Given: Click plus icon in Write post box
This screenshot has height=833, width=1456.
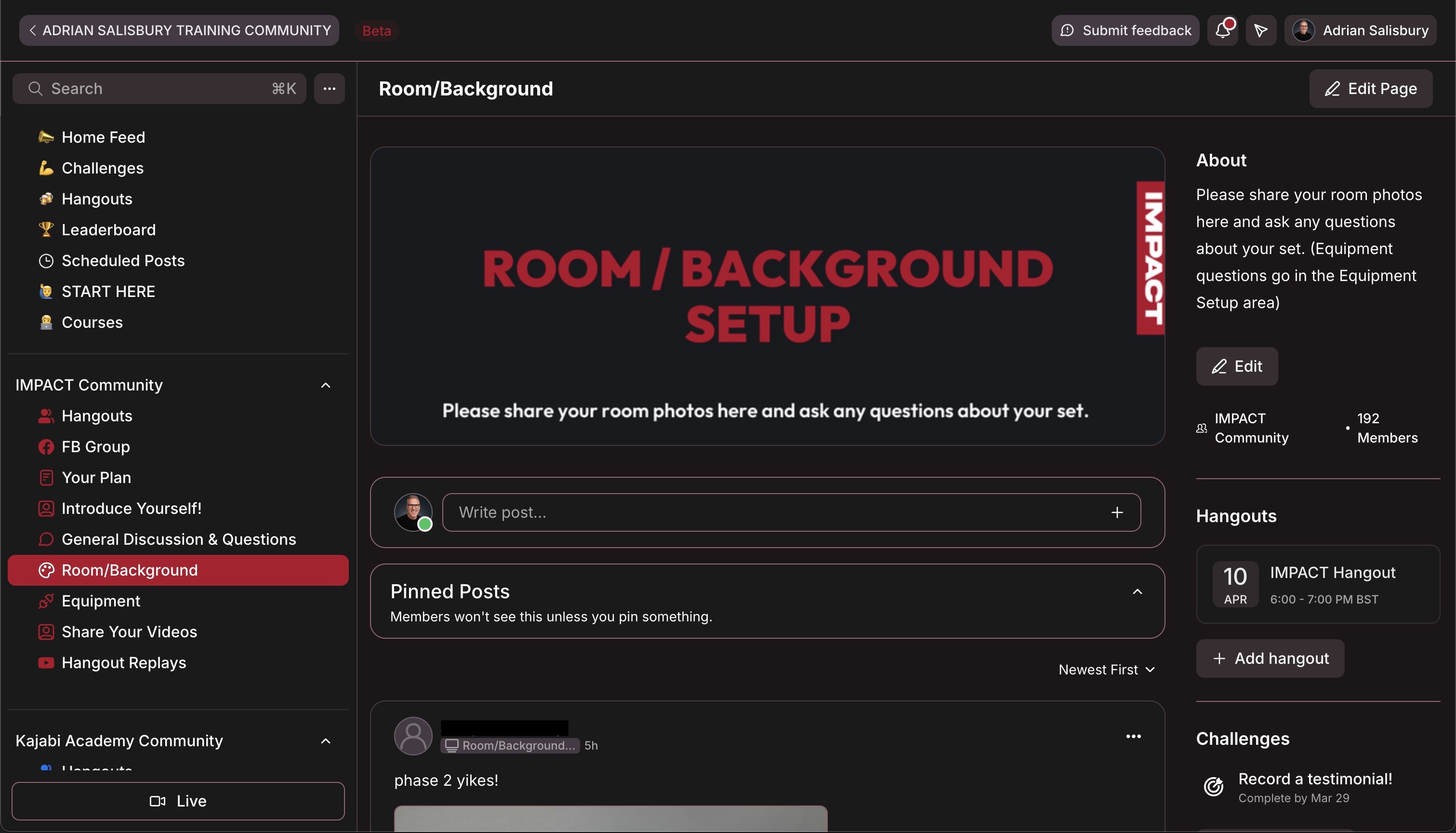Looking at the screenshot, I should (1117, 512).
